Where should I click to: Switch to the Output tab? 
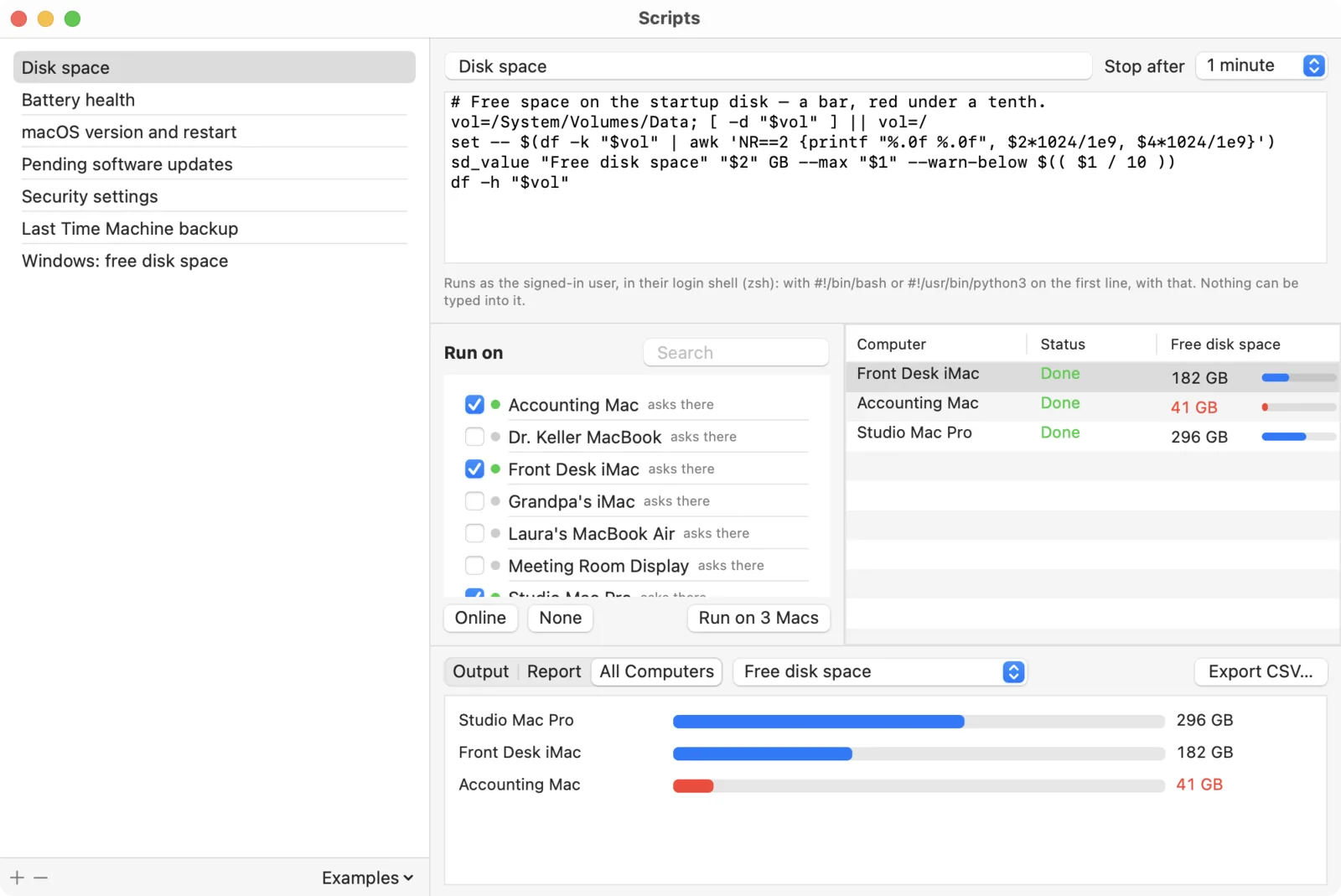click(x=480, y=671)
